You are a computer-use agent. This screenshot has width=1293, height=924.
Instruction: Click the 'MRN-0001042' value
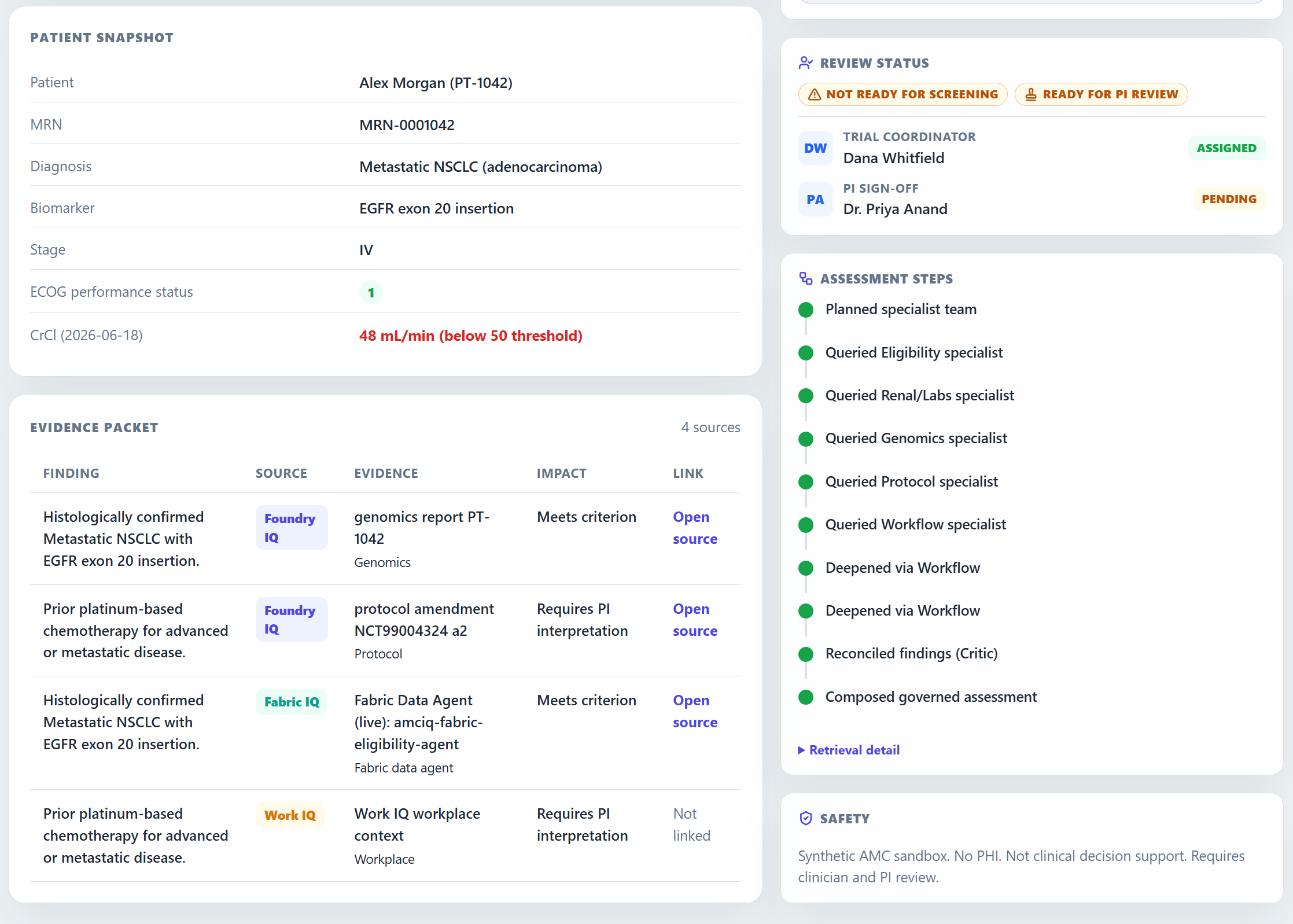(407, 125)
